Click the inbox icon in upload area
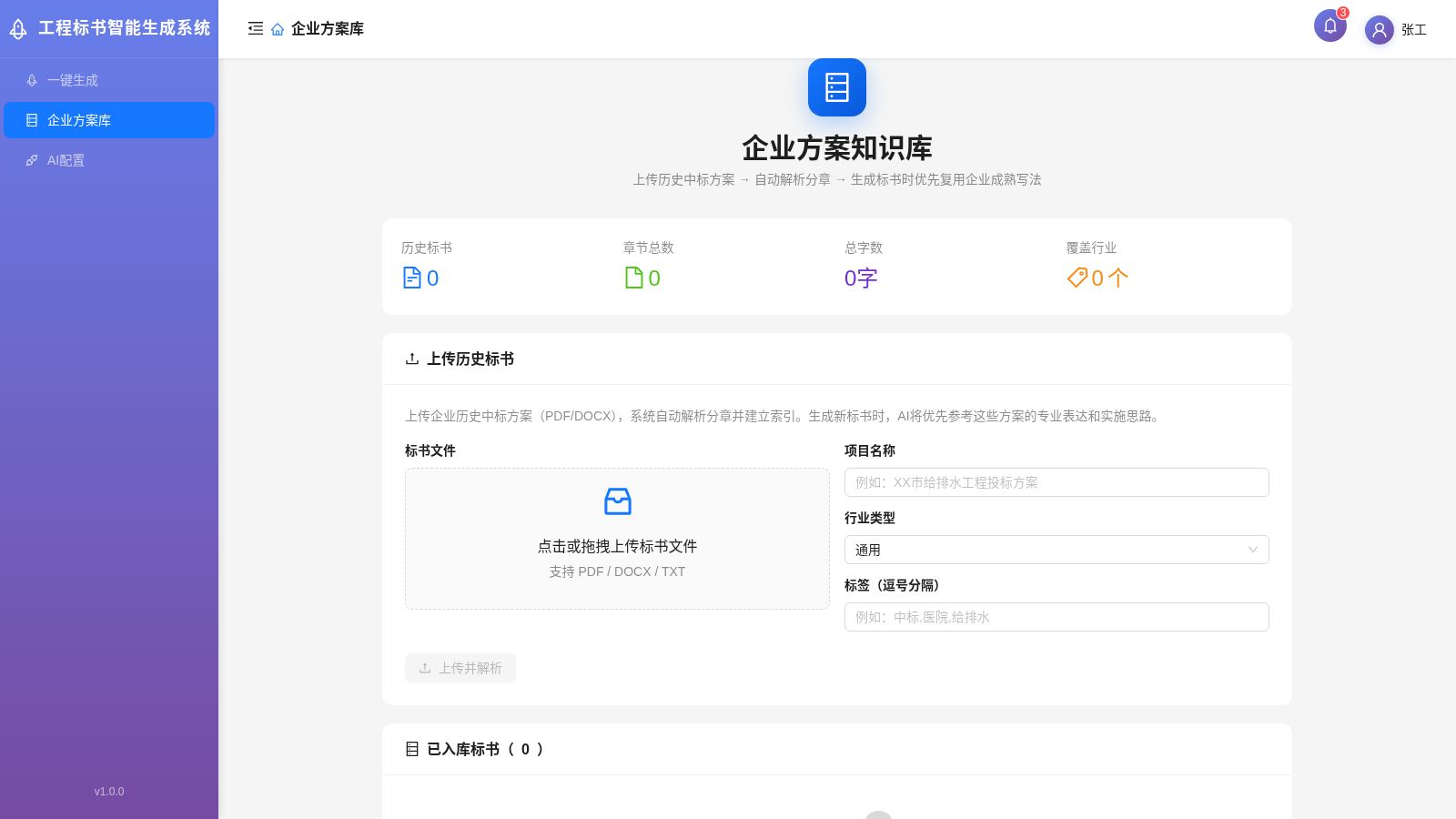This screenshot has width=1456, height=819. coord(618,501)
